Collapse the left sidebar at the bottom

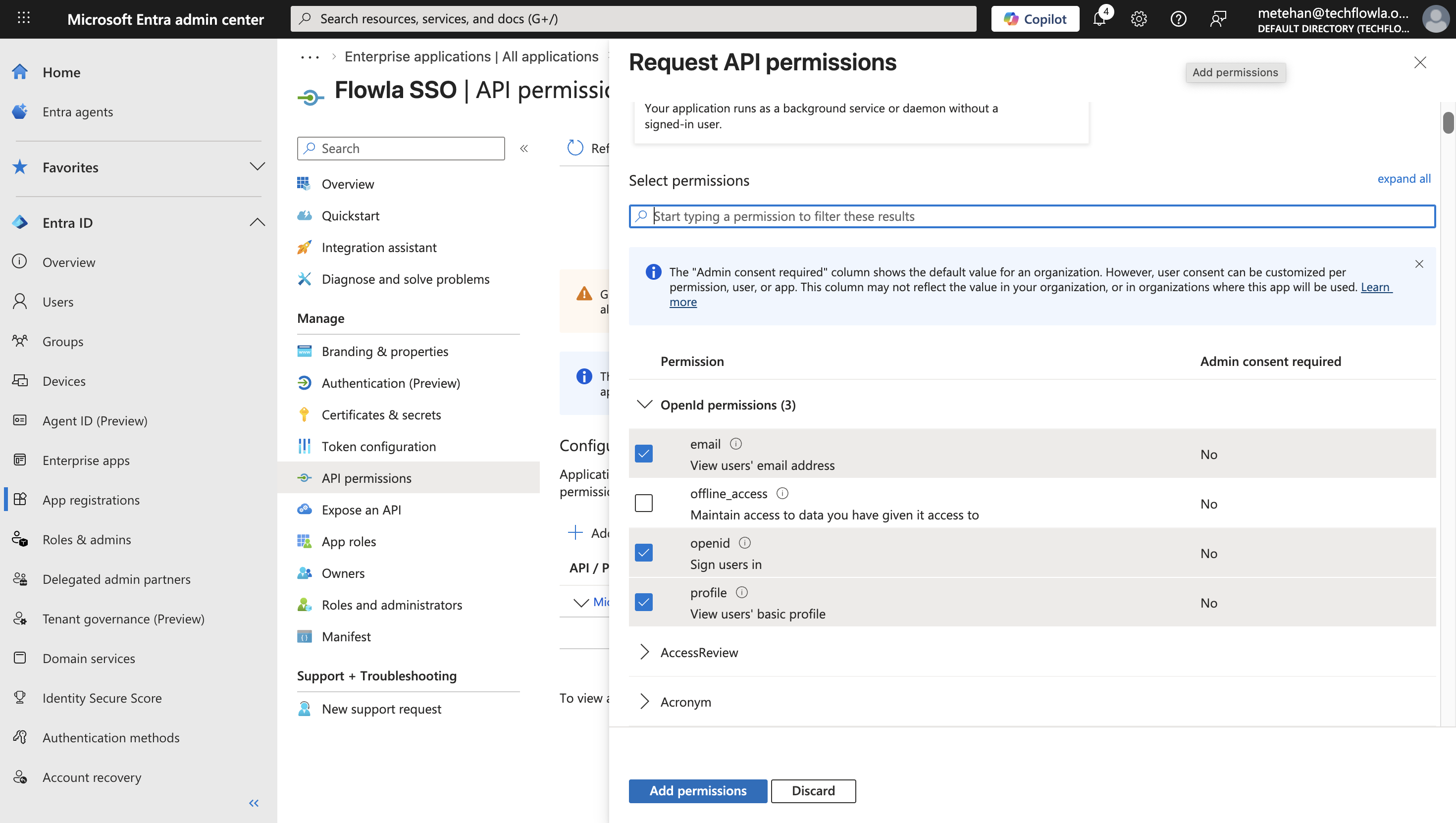click(254, 803)
